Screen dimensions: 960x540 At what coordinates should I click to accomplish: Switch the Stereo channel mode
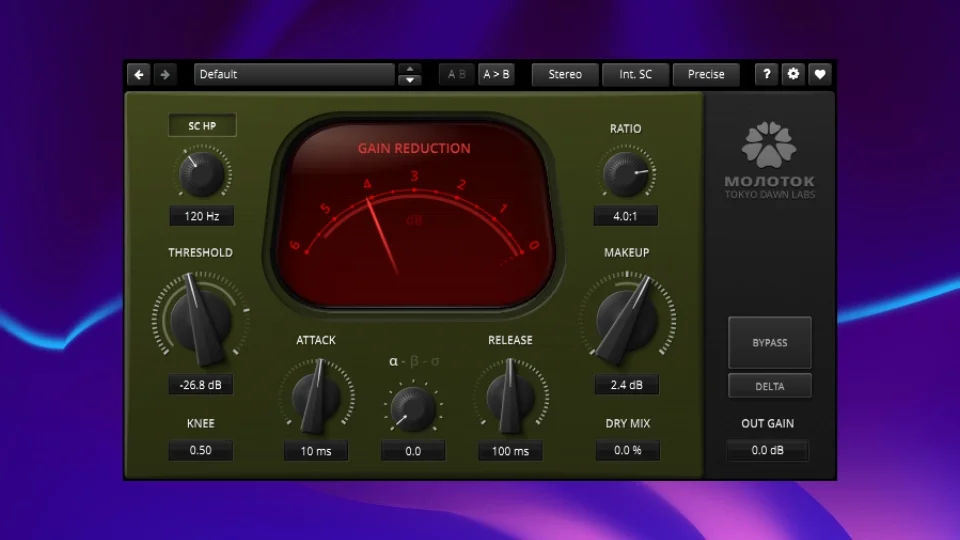[x=564, y=75]
